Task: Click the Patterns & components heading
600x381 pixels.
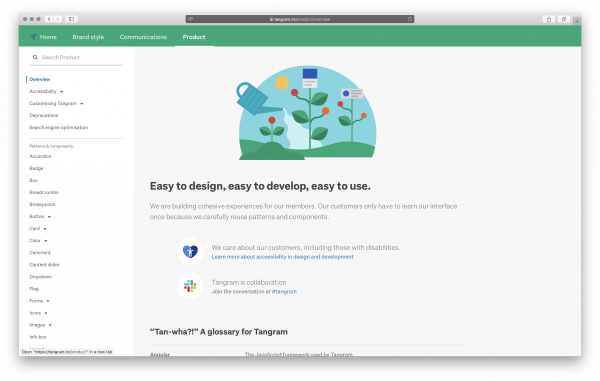Action: click(51, 146)
